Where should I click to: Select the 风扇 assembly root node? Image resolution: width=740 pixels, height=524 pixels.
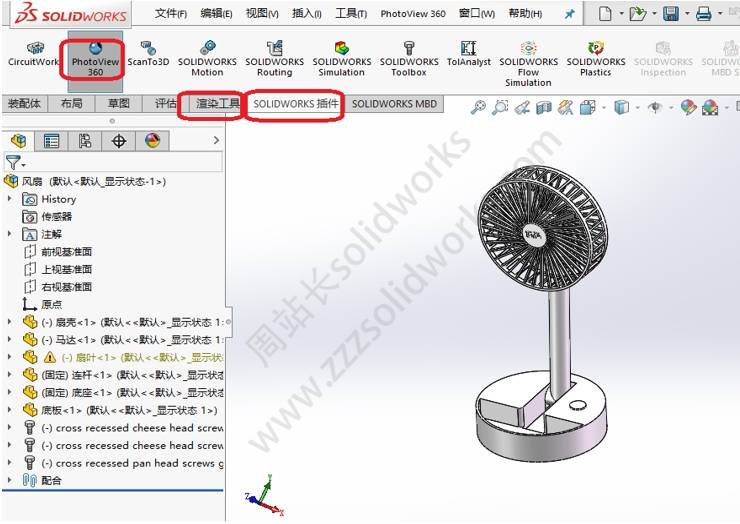click(85, 181)
